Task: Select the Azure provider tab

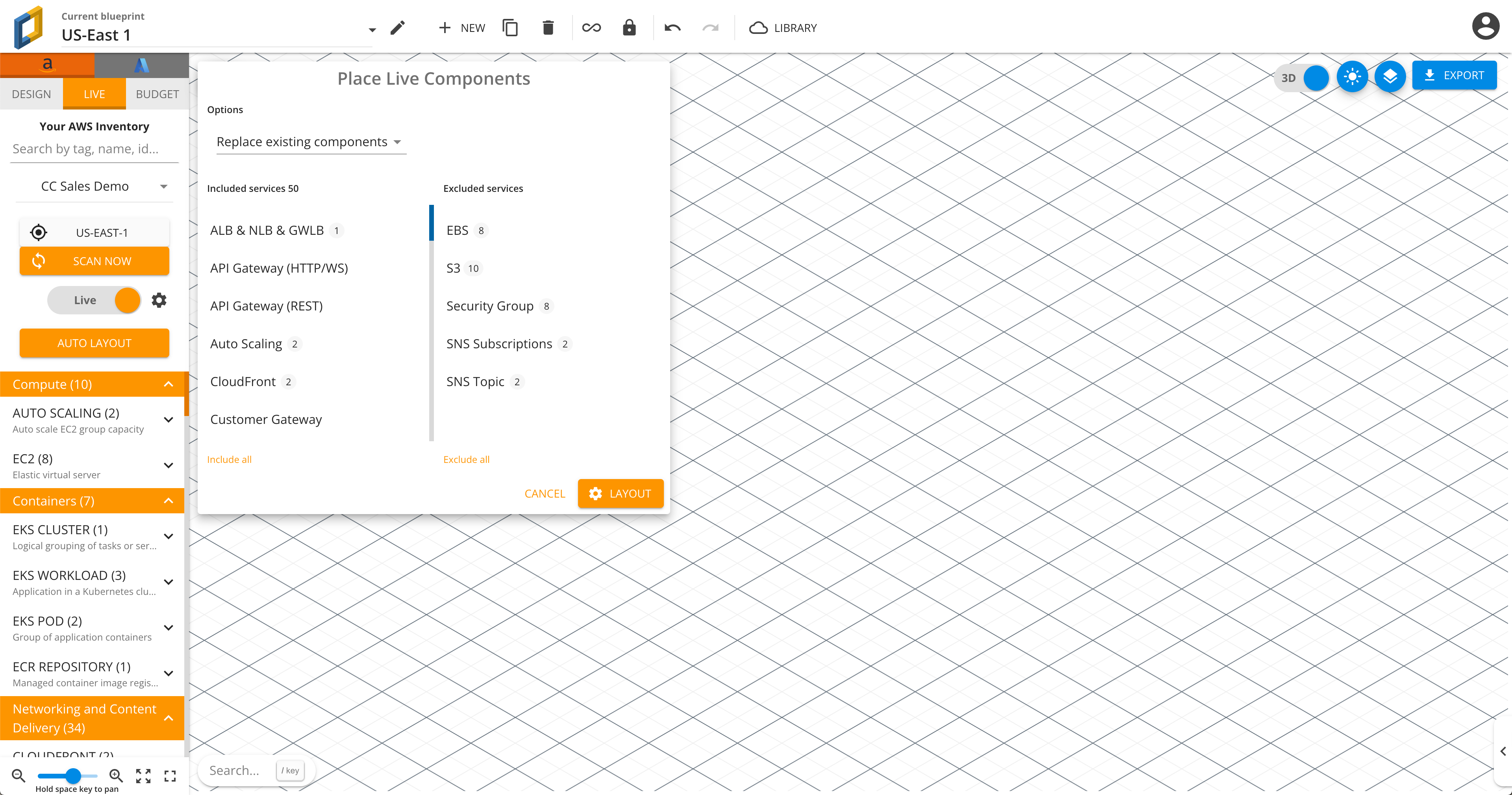Action: point(141,65)
